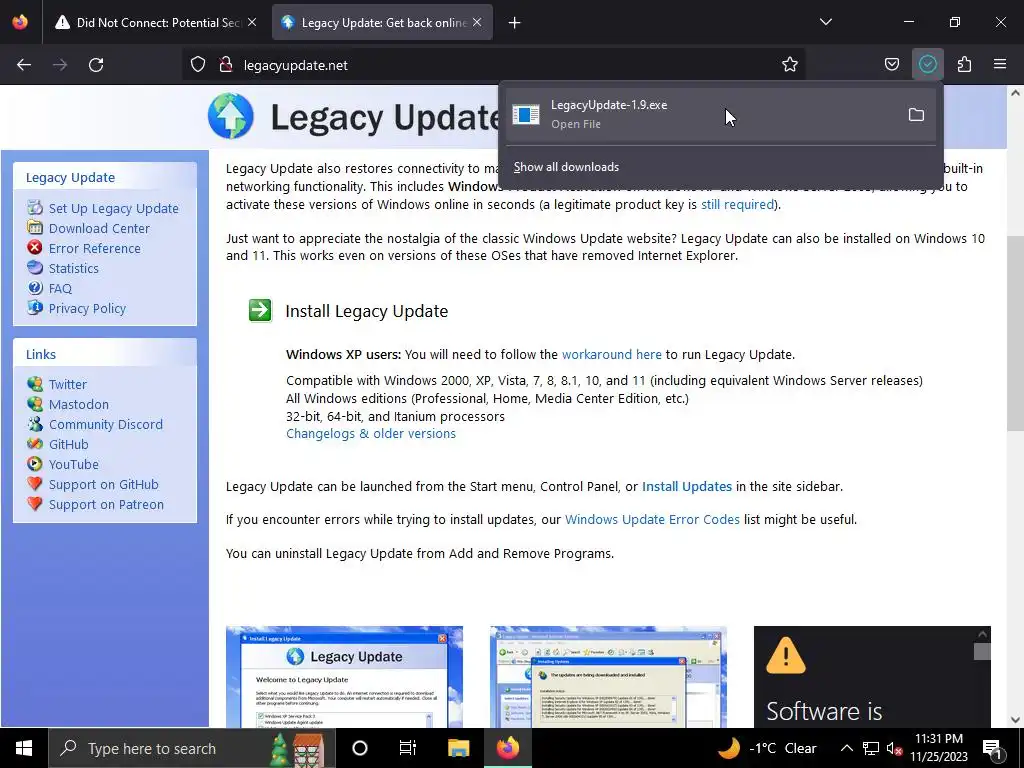Close the Legacy Update tab
Image resolution: width=1024 pixels, height=768 pixels.
coord(477,23)
